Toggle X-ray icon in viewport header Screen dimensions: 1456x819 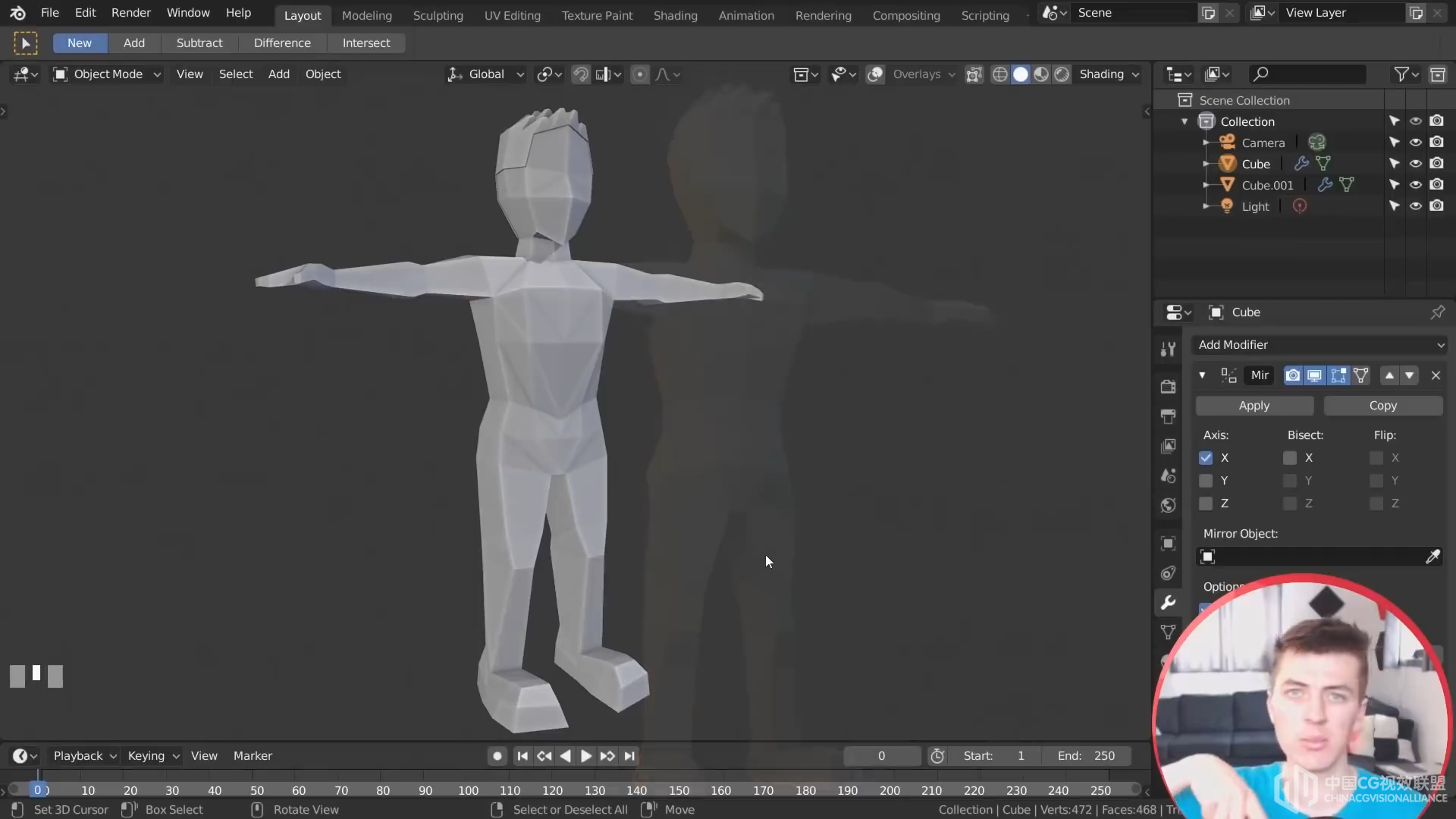pyautogui.click(x=974, y=74)
